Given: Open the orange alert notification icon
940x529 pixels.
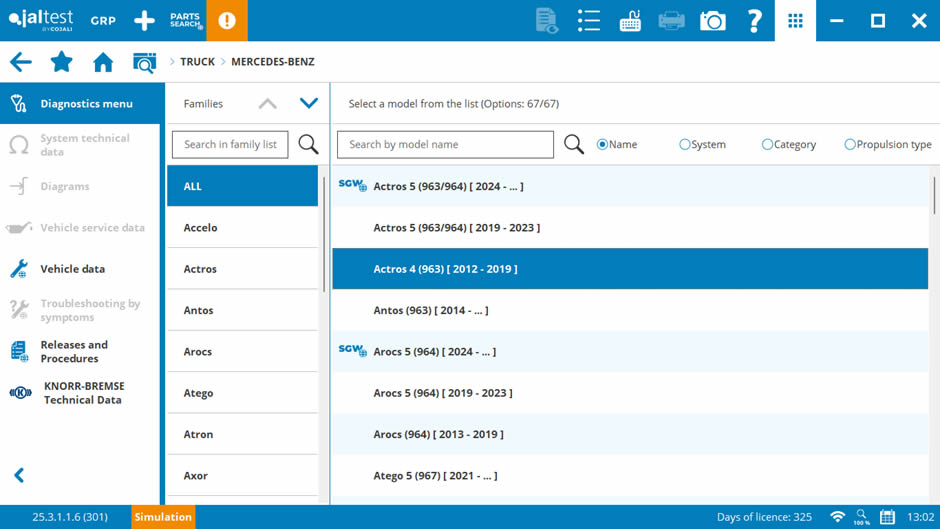Looking at the screenshot, I should click(x=227, y=20).
